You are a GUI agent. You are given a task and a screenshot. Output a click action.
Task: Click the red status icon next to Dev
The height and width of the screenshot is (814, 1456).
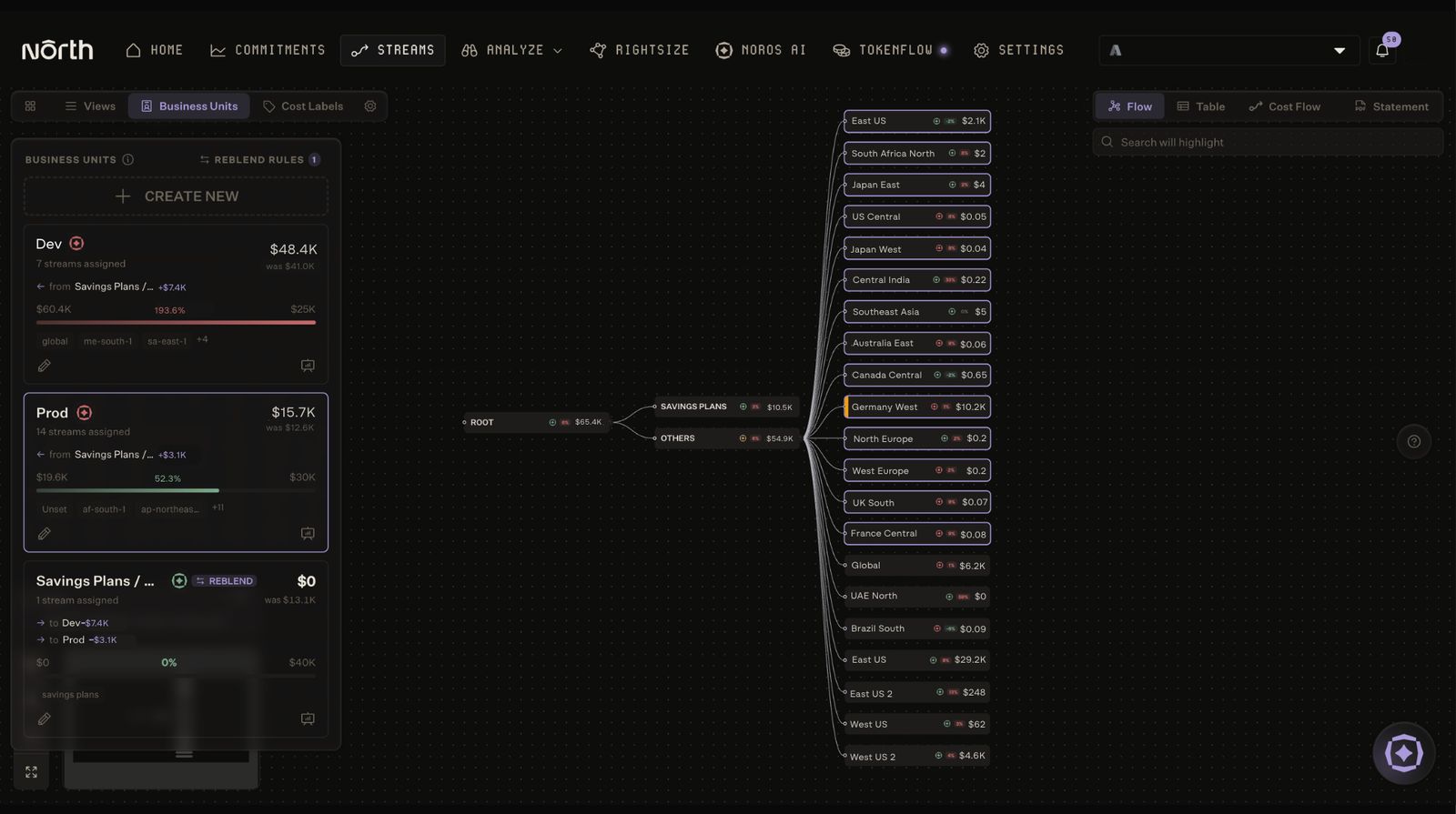(76, 244)
